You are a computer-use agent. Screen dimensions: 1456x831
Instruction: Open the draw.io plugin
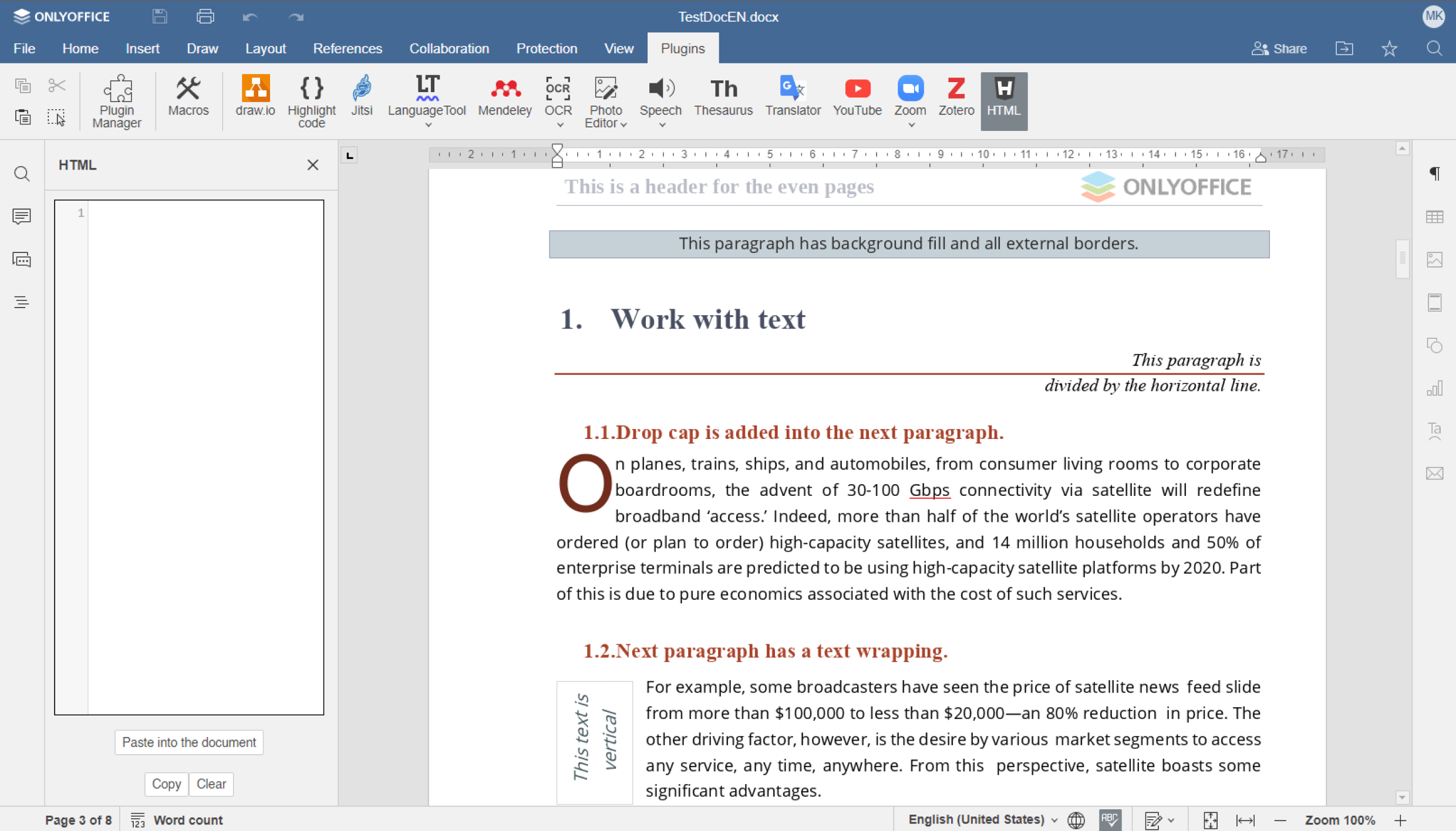[255, 96]
